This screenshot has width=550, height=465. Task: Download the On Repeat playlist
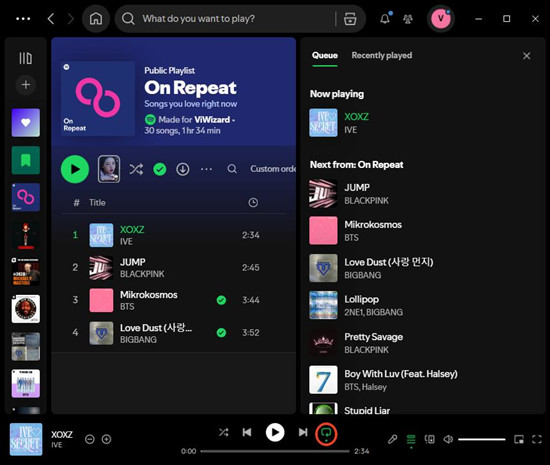[183, 169]
